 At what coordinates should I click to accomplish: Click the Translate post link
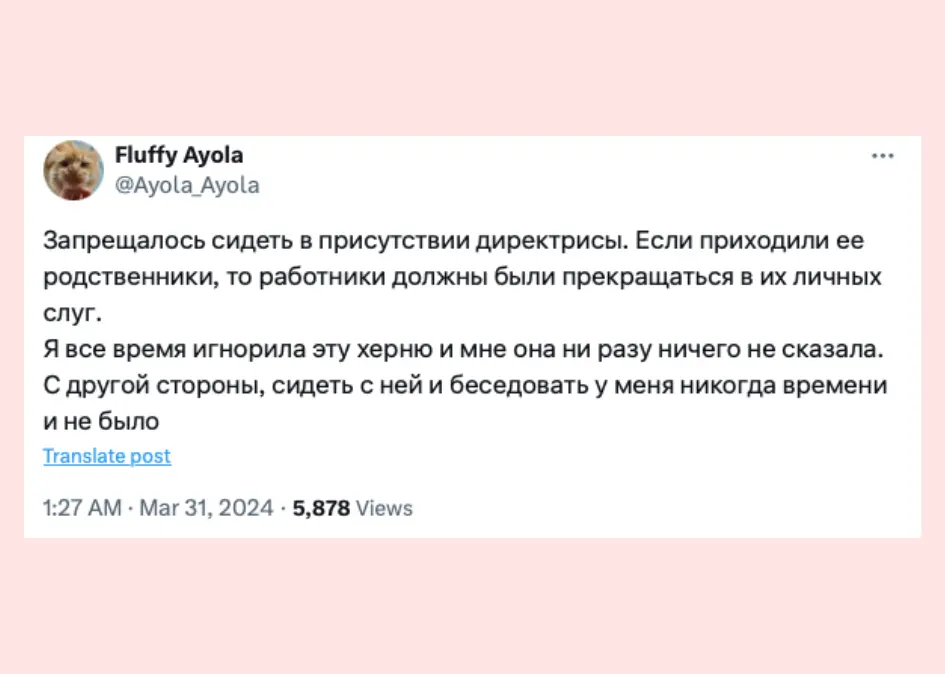[107, 456]
